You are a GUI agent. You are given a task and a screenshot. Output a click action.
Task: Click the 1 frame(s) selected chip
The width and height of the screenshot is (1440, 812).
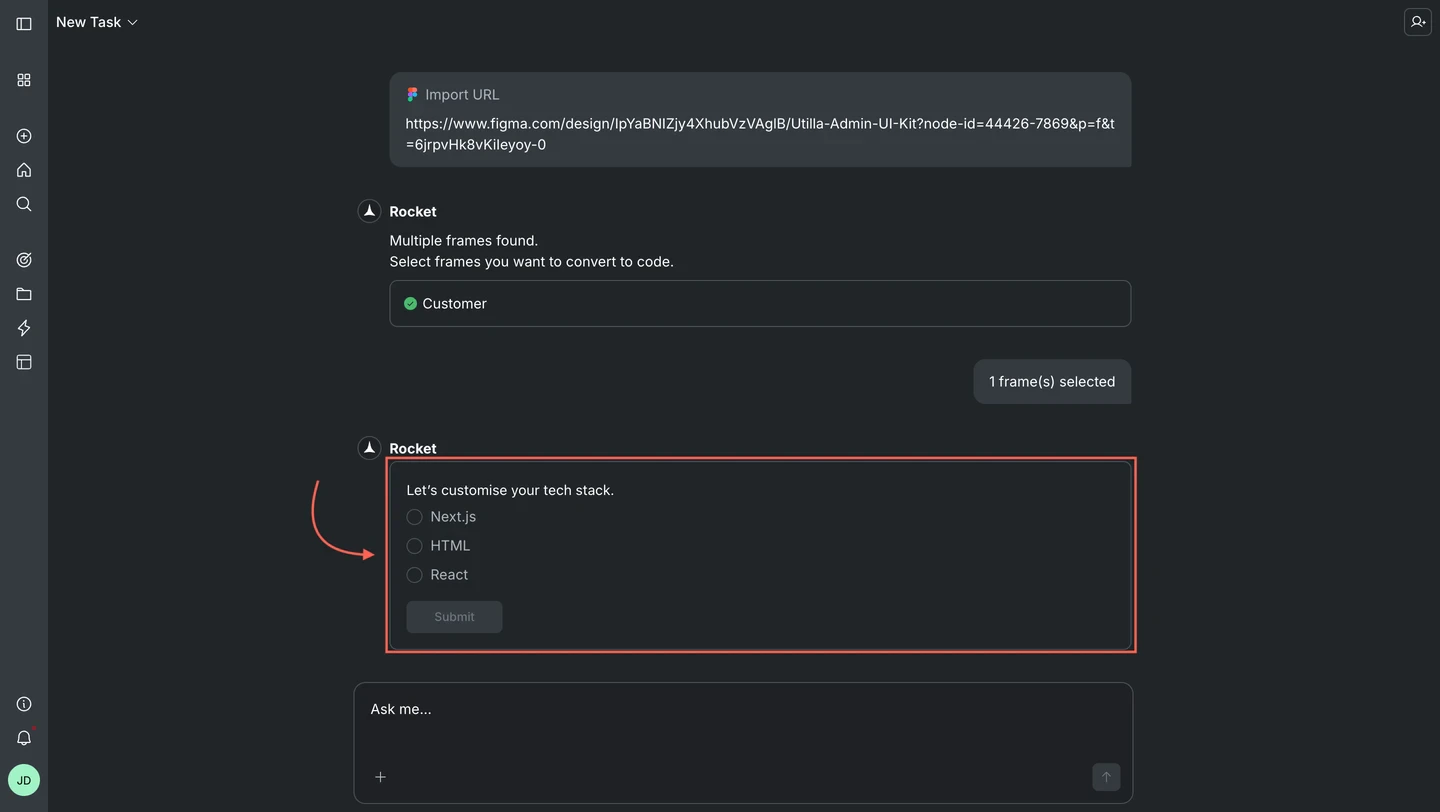(1052, 381)
